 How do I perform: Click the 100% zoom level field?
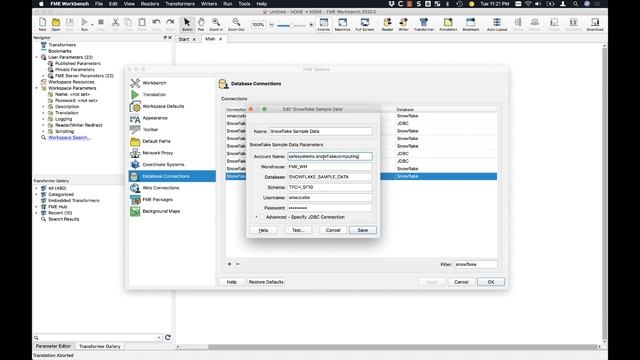coord(258,25)
